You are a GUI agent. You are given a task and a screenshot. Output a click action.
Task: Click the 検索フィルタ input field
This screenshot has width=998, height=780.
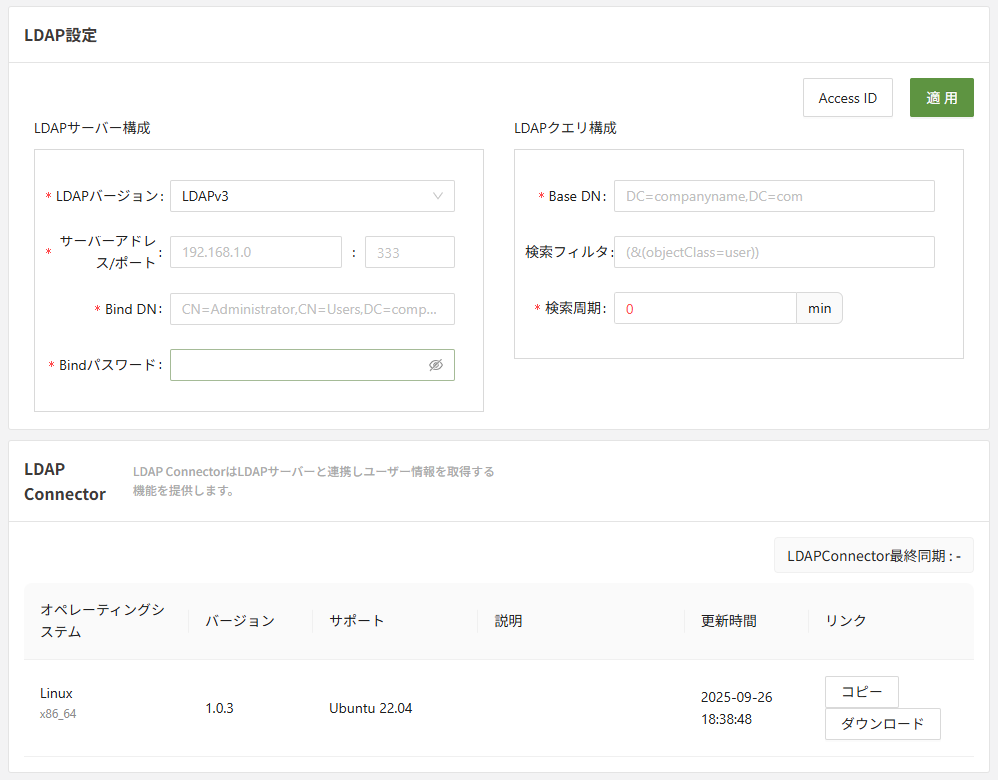[x=773, y=252]
